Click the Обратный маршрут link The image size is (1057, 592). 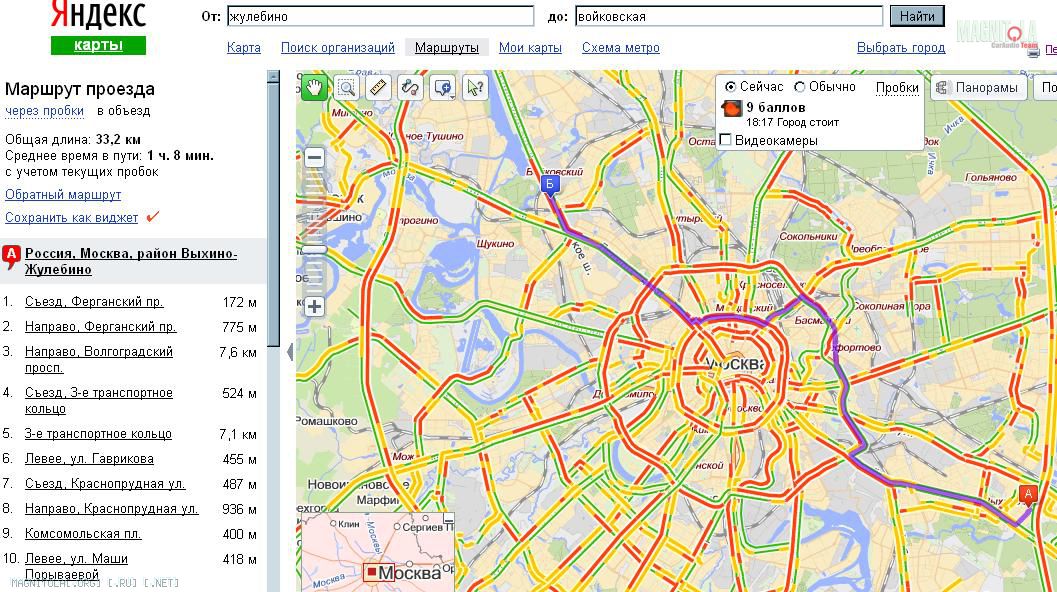[x=63, y=195]
